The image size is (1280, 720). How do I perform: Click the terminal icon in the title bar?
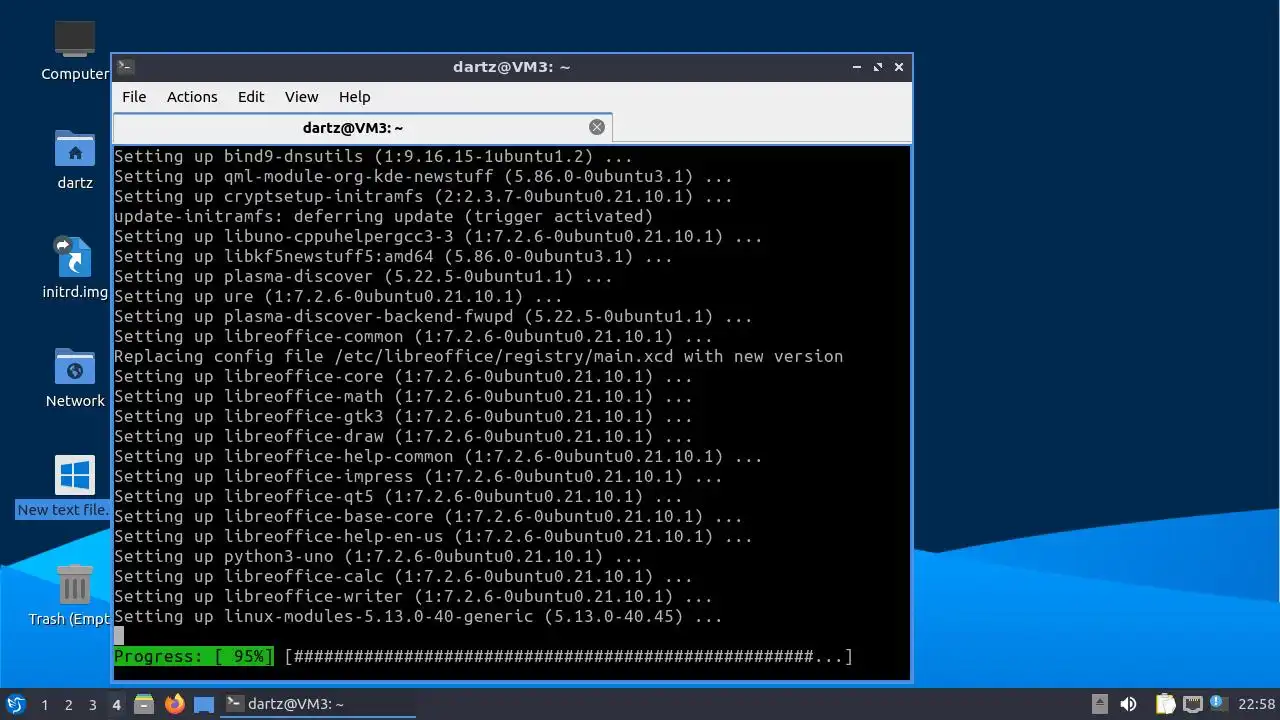[x=126, y=67]
